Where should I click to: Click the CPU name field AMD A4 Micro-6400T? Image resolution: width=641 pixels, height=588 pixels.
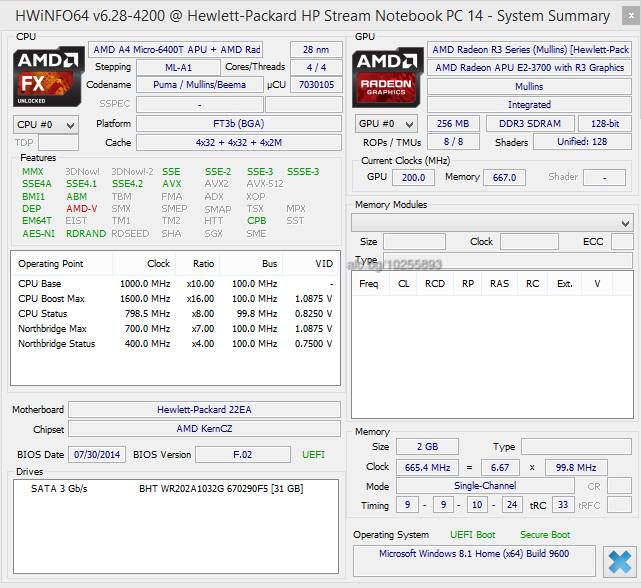coord(176,49)
